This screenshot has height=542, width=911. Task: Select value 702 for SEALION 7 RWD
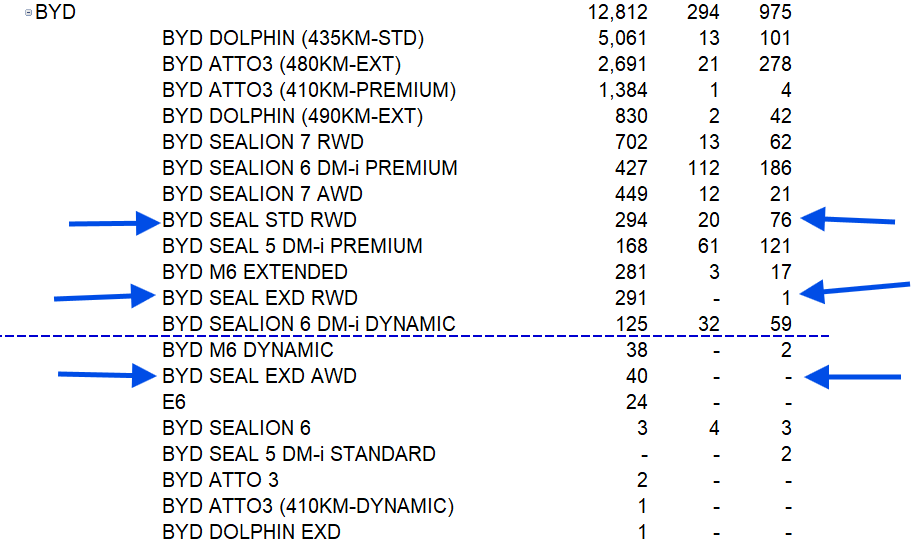pyautogui.click(x=631, y=142)
